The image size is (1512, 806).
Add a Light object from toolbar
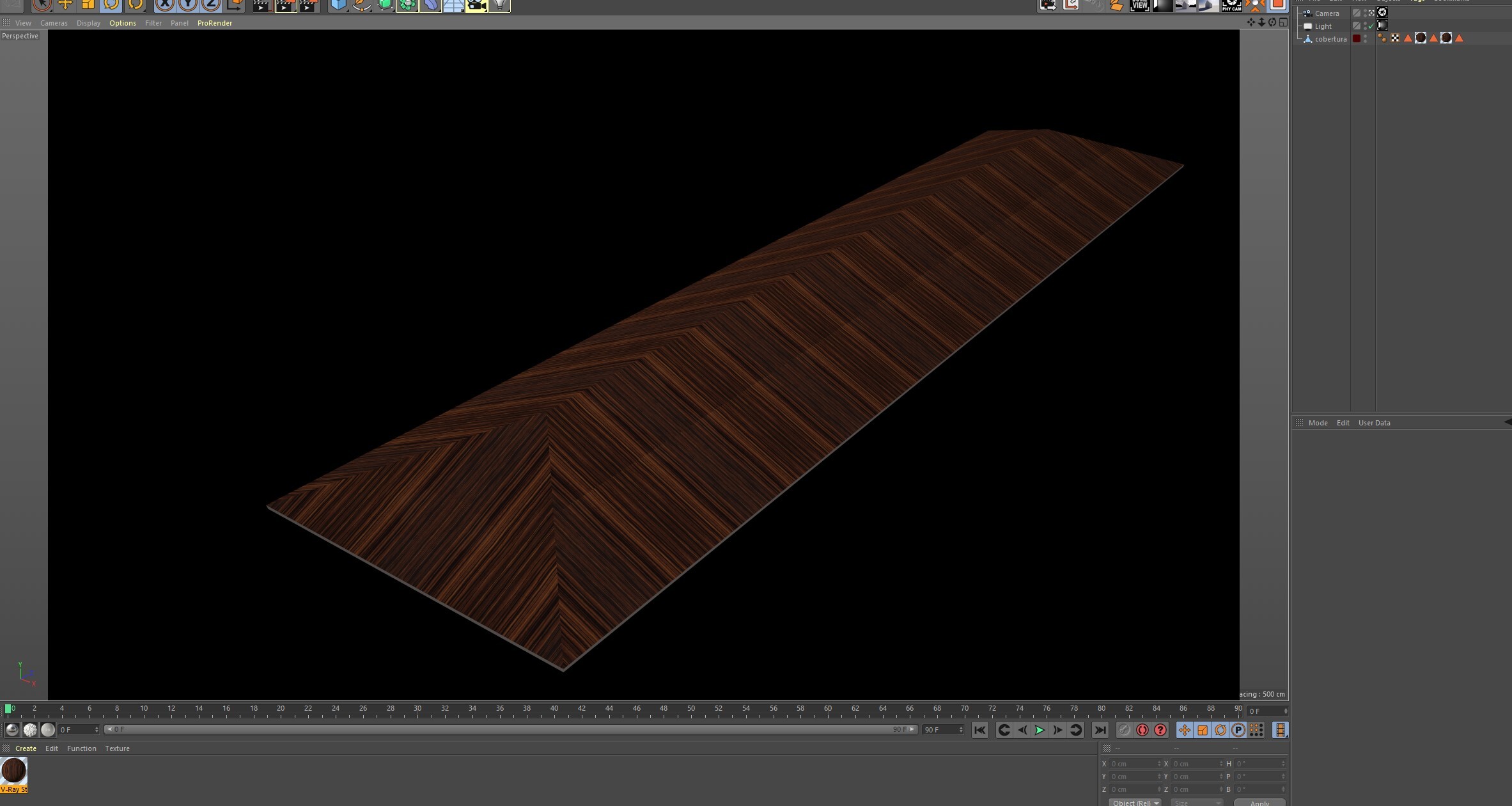(x=499, y=5)
